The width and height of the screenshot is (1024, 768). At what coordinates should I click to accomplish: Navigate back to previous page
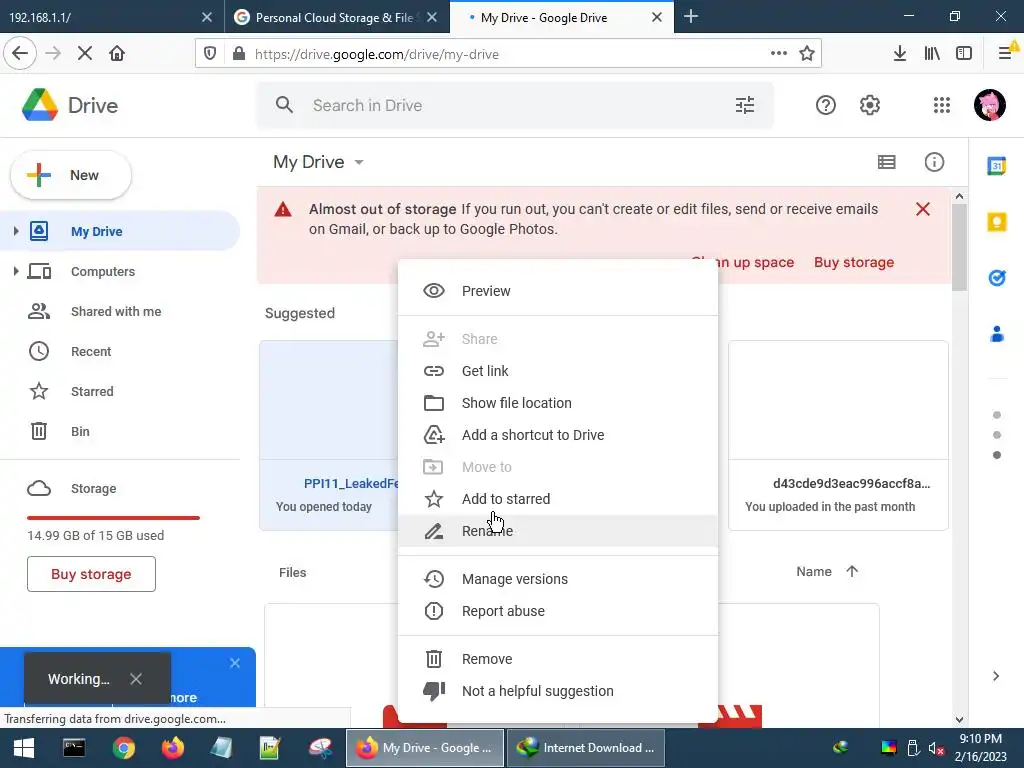click(x=20, y=54)
